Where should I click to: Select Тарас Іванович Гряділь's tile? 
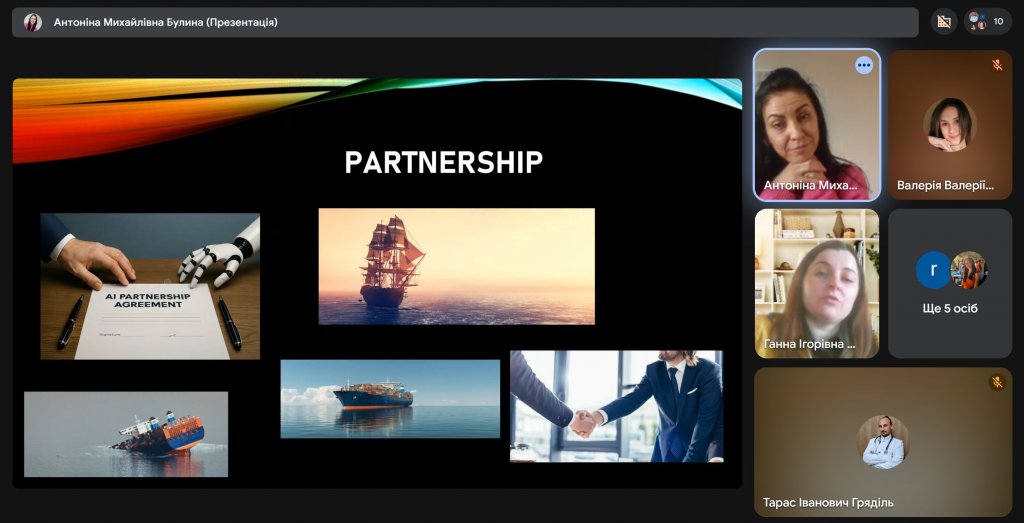click(883, 442)
